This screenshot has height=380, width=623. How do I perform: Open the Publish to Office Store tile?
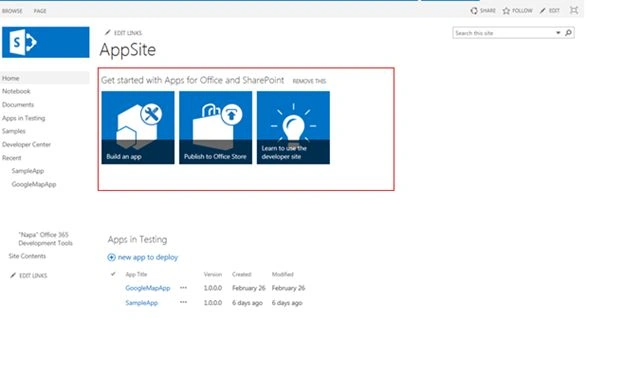(x=215, y=128)
